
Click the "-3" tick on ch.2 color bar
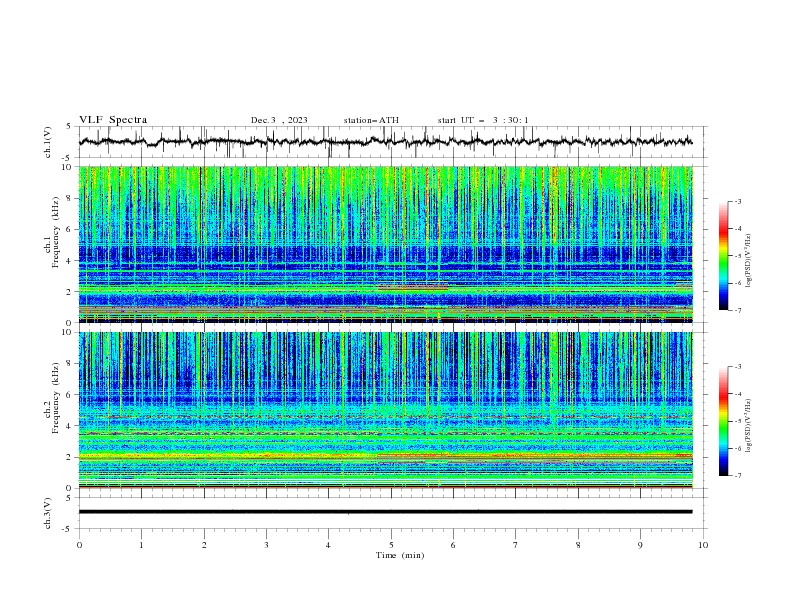(737, 367)
